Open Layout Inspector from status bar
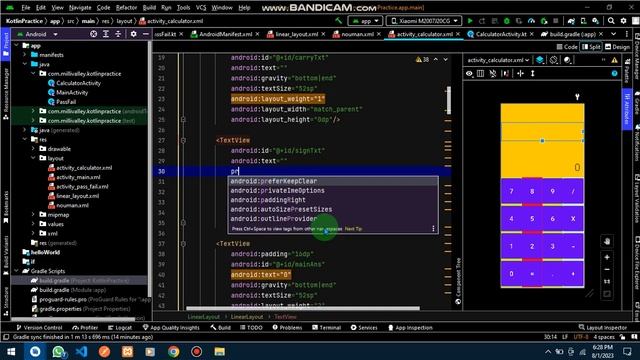 pos(602,327)
